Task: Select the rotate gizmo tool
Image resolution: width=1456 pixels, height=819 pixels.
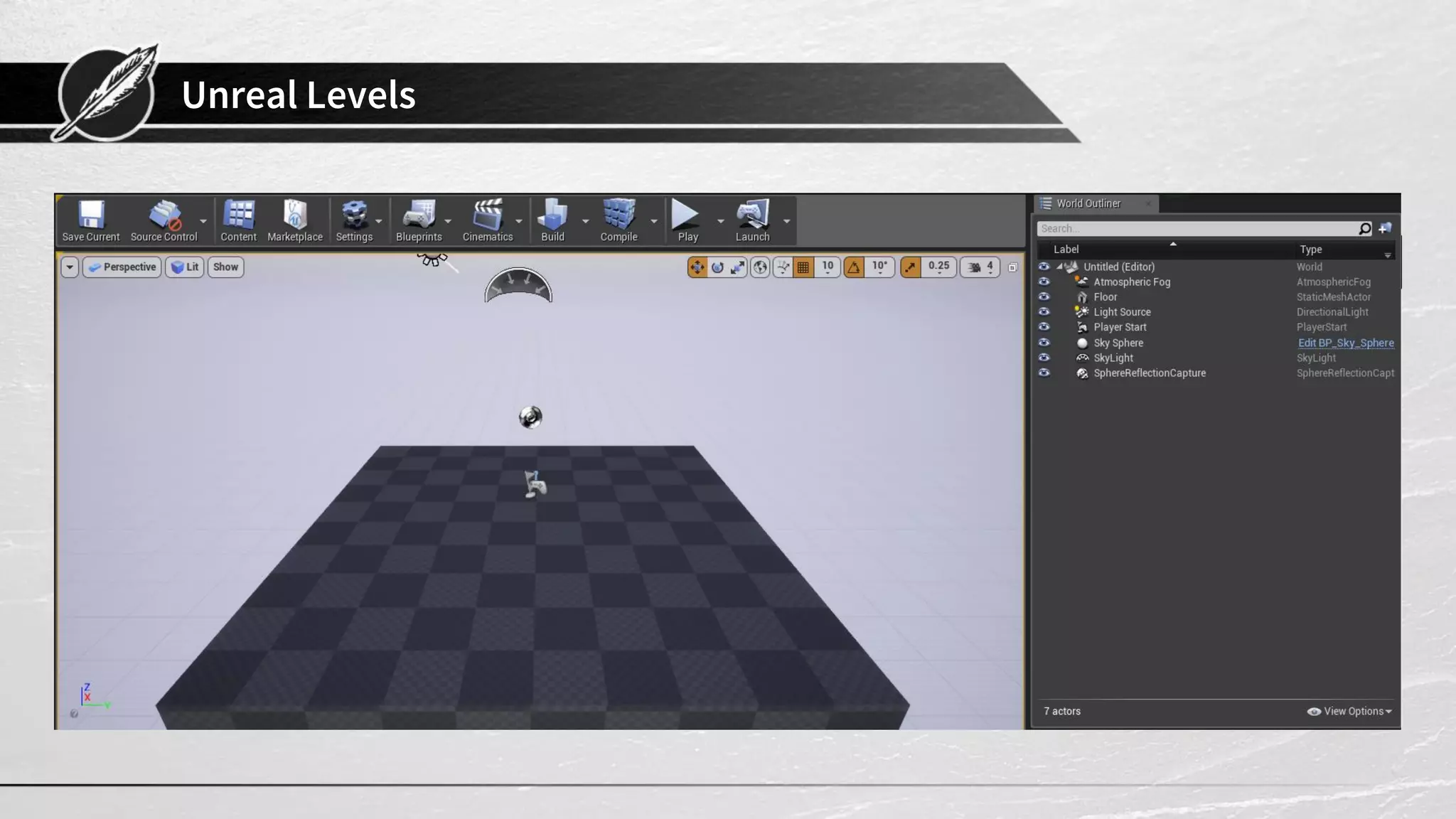Action: tap(717, 267)
